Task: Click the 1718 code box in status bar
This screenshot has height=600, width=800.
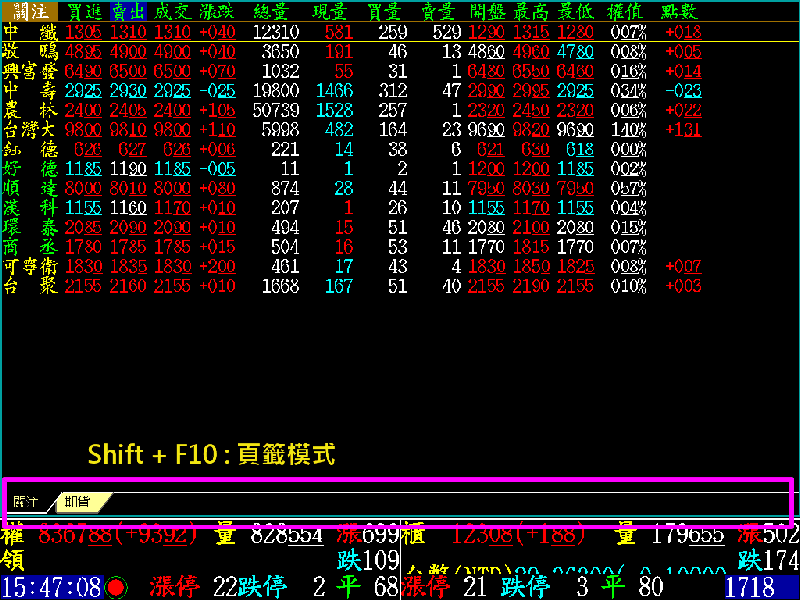Action: (760, 587)
